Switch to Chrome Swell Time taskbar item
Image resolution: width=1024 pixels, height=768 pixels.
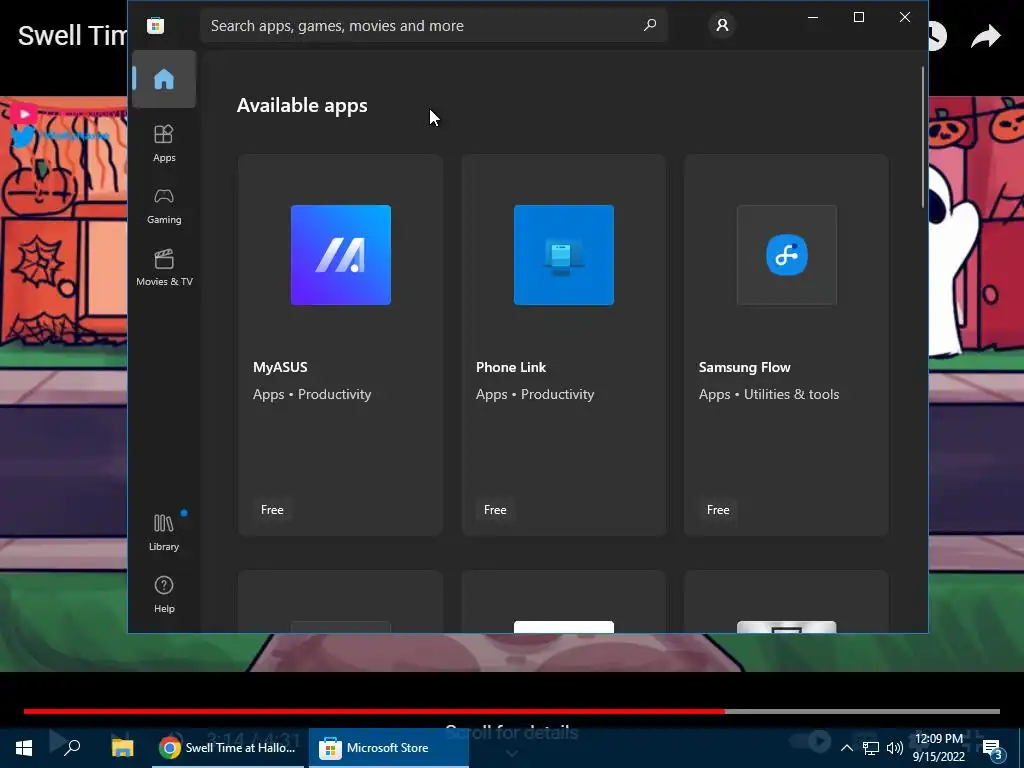(x=228, y=748)
